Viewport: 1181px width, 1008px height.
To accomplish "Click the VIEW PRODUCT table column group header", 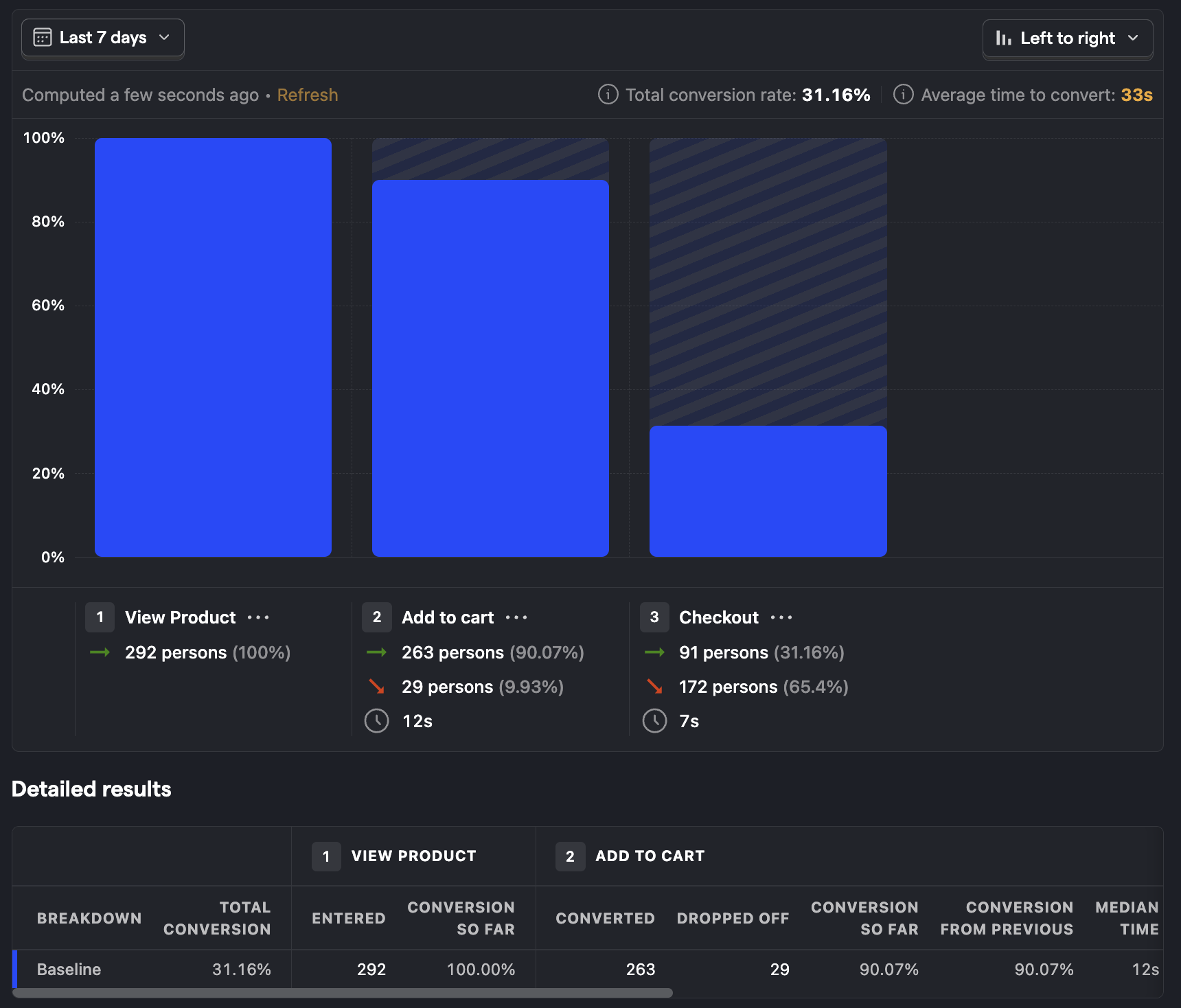I will click(x=413, y=856).
